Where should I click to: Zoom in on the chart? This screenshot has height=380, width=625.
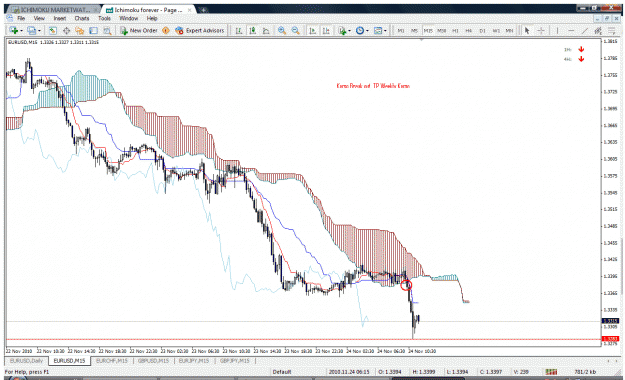tap(282, 30)
